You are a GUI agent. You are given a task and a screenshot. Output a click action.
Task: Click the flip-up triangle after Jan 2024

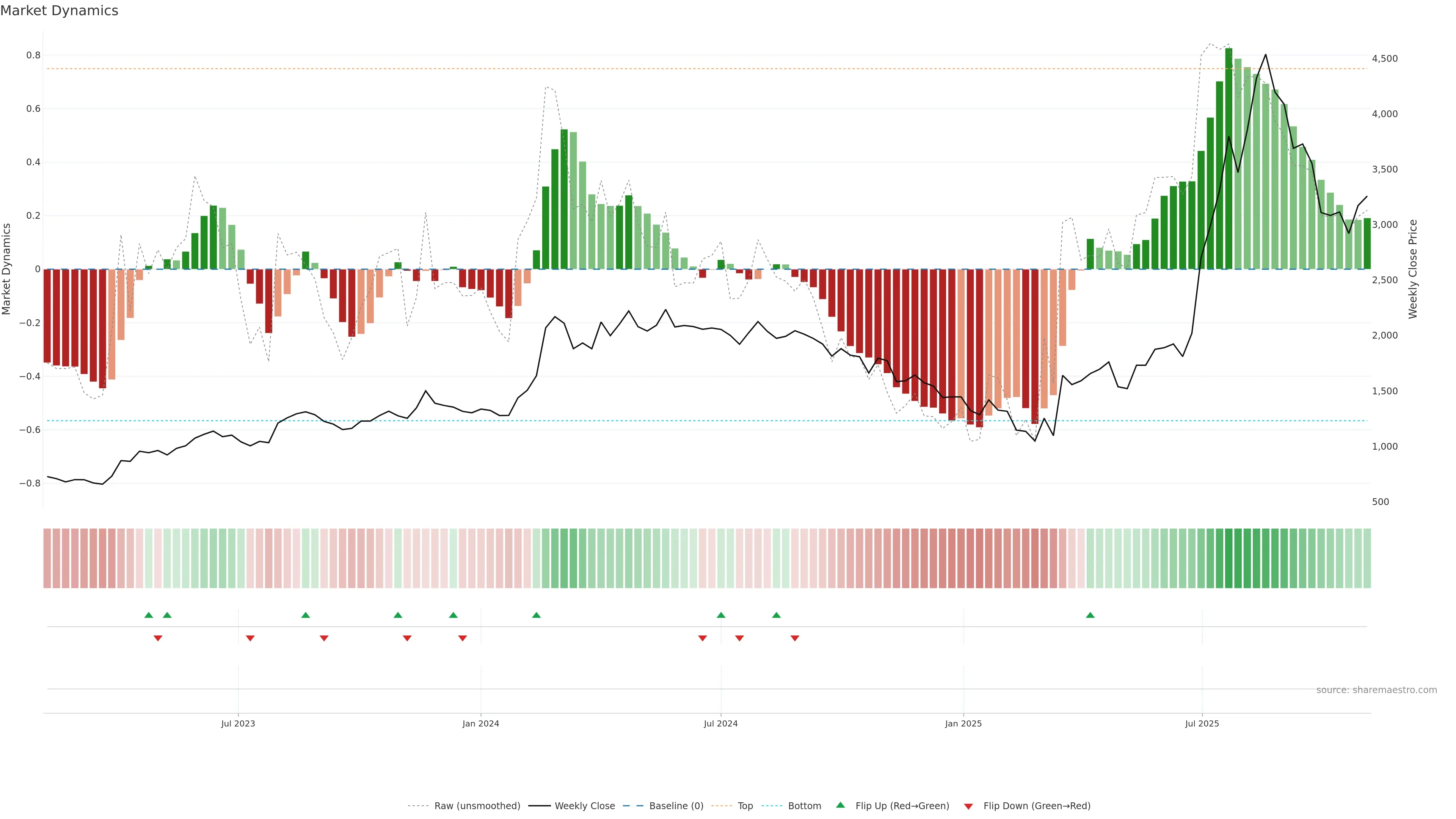[537, 615]
